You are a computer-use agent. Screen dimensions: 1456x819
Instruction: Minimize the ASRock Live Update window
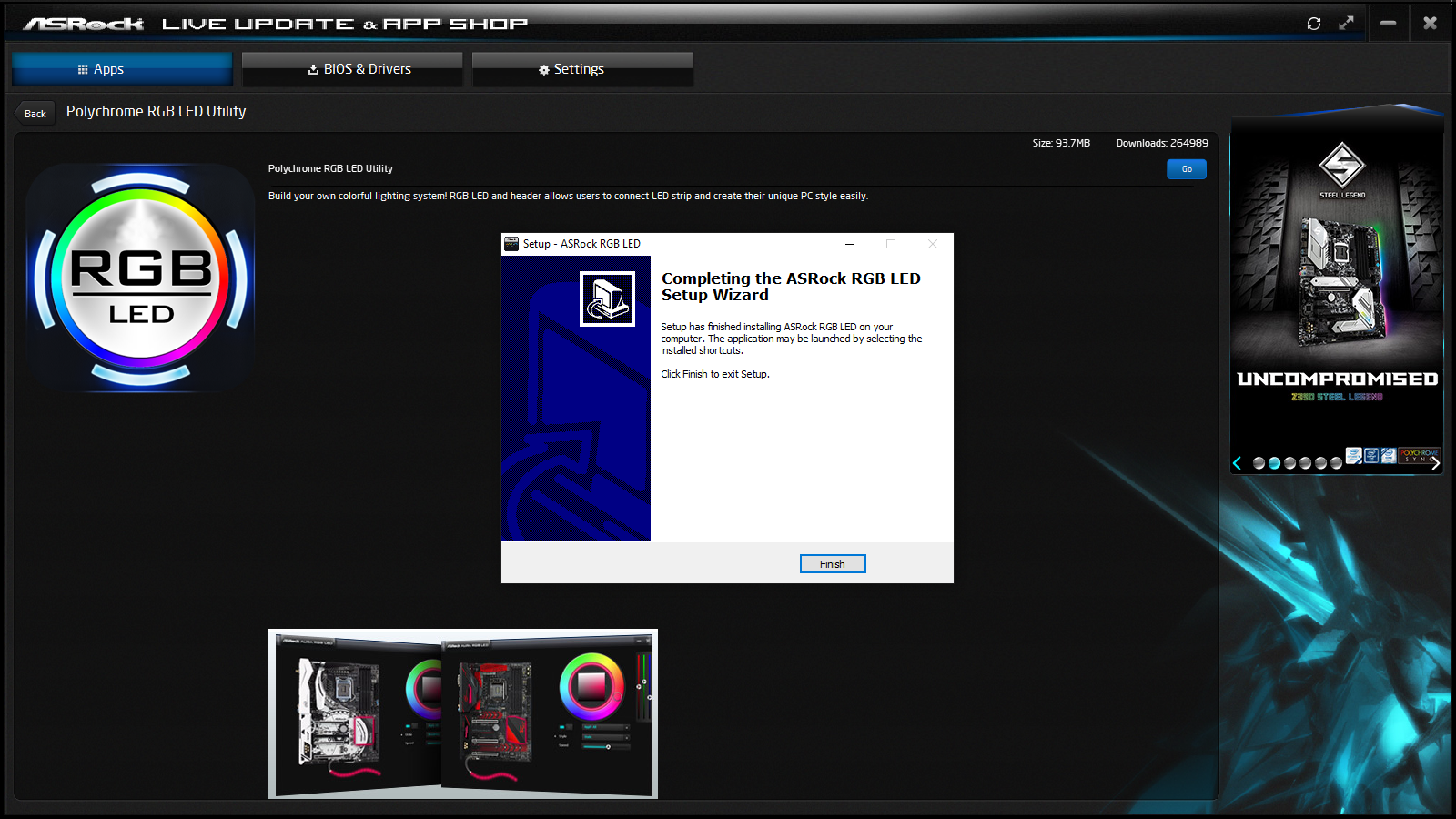(1388, 23)
